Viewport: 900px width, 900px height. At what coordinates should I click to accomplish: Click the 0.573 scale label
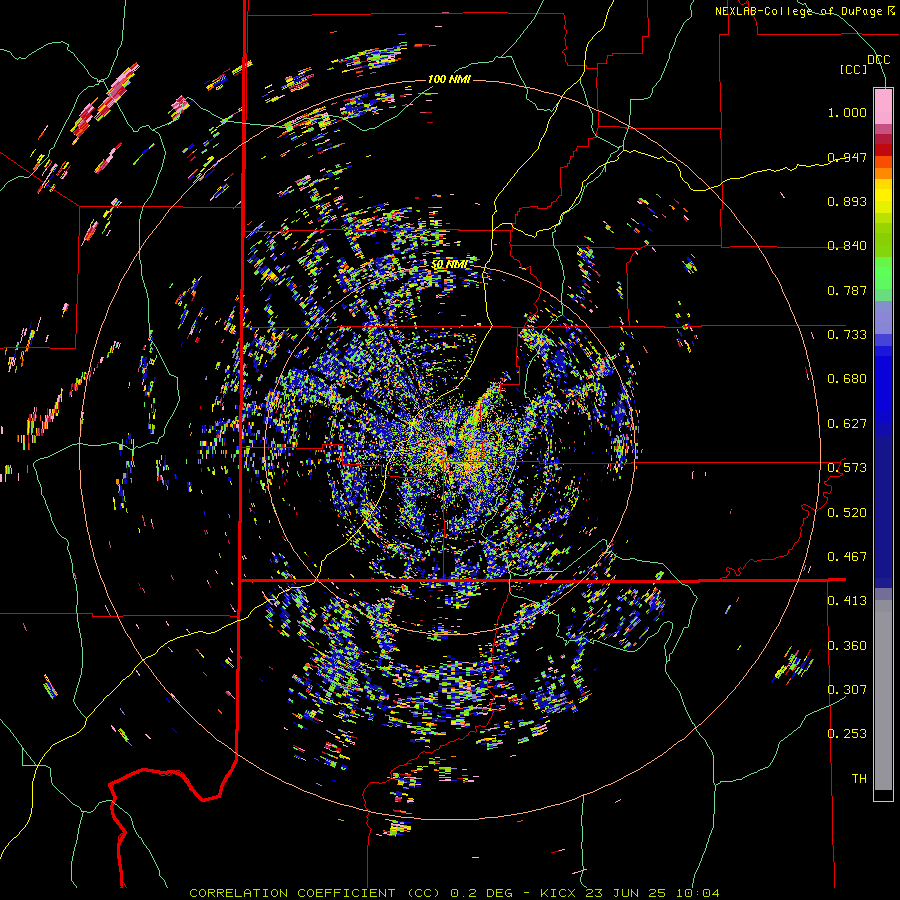pos(847,468)
